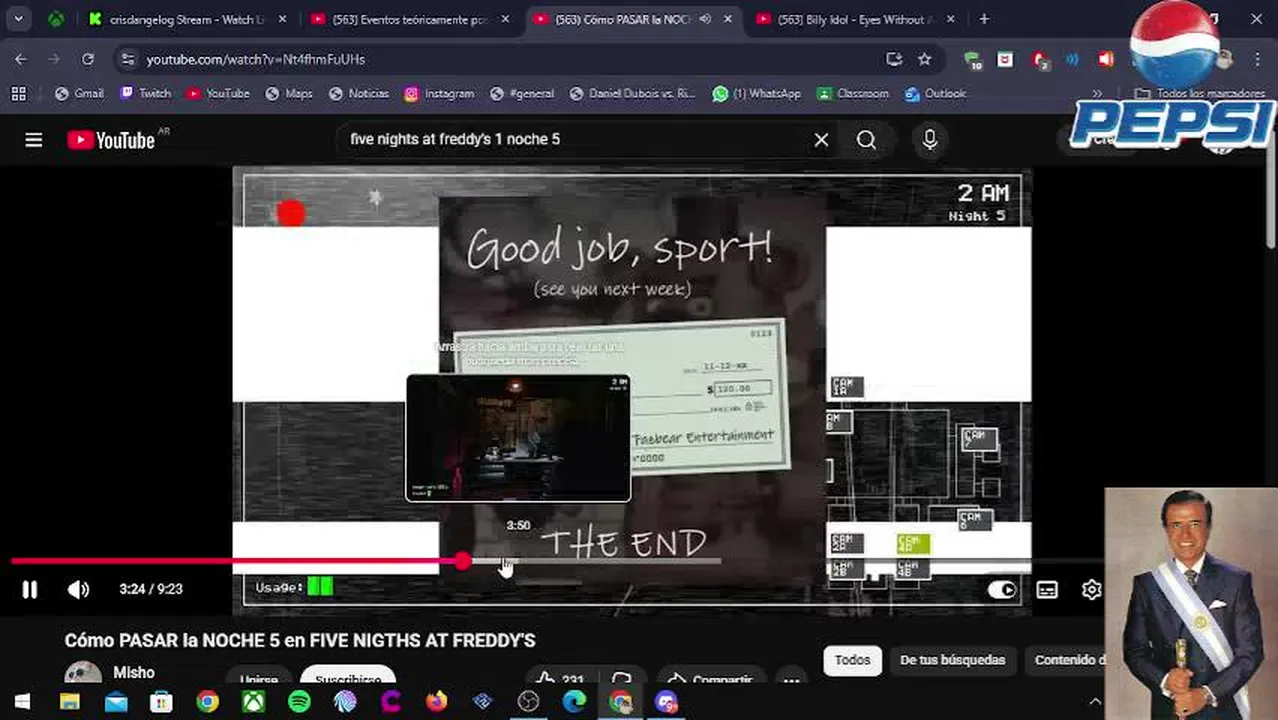Image resolution: width=1278 pixels, height=720 pixels.
Task: Go back in the browser
Action: 21,59
